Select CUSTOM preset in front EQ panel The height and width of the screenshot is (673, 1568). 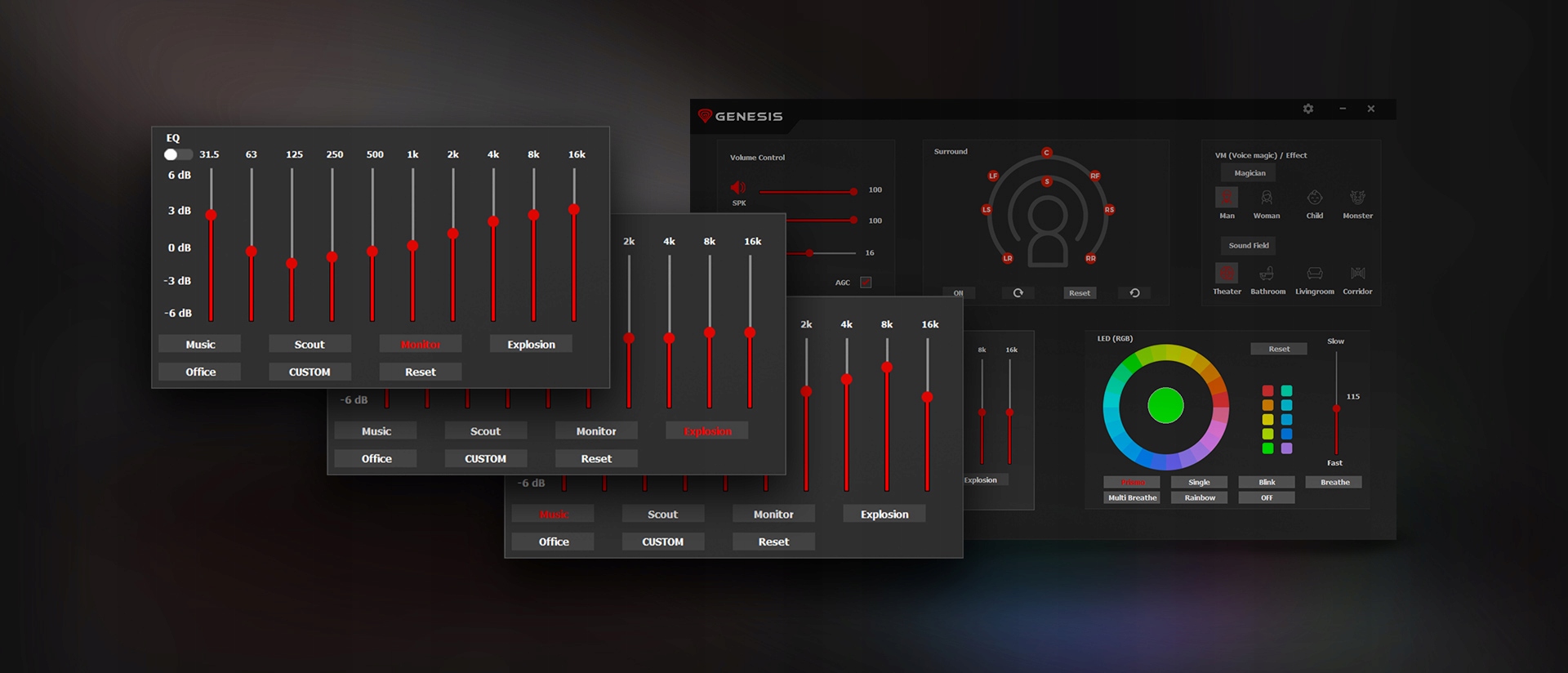310,372
